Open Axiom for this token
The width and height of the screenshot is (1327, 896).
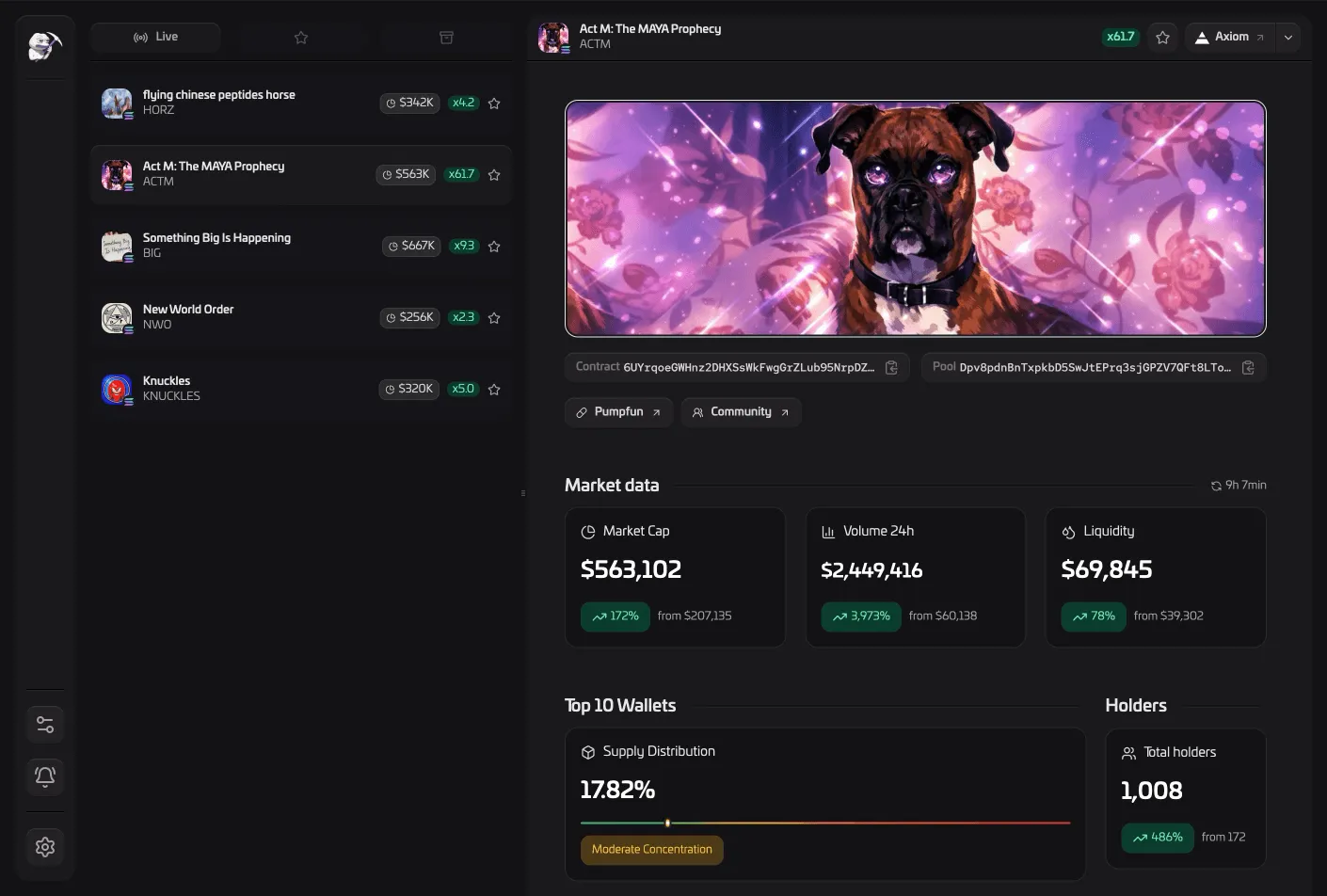[1229, 37]
